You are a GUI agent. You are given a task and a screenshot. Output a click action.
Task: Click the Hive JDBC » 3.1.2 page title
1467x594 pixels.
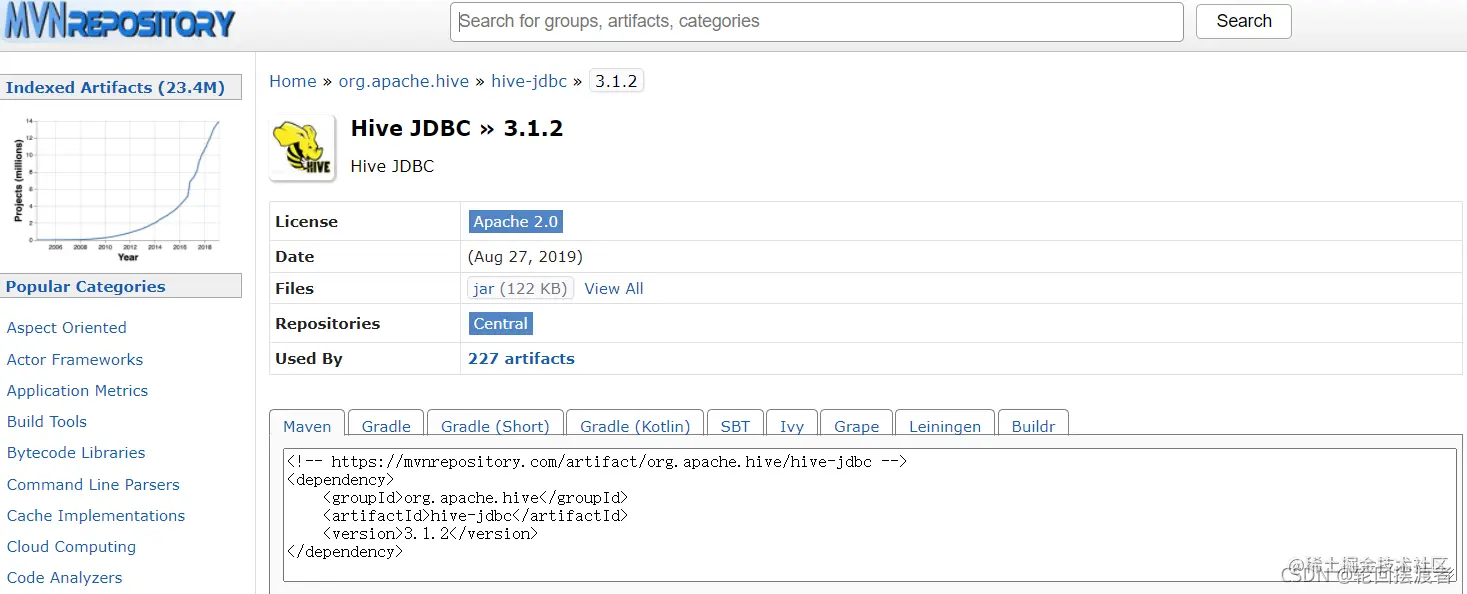click(457, 128)
